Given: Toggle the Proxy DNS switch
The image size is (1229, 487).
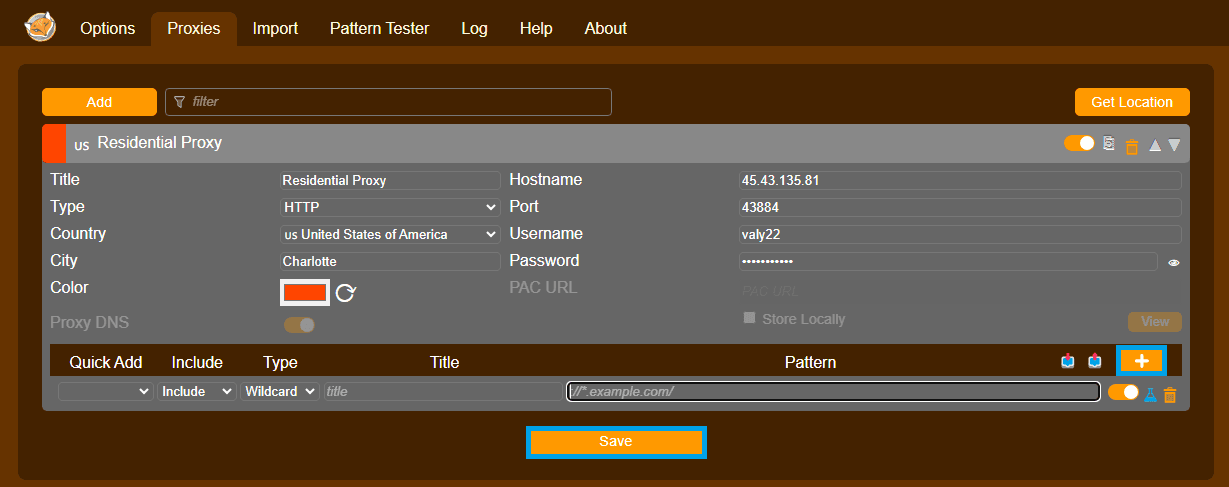Looking at the screenshot, I should pyautogui.click(x=299, y=324).
